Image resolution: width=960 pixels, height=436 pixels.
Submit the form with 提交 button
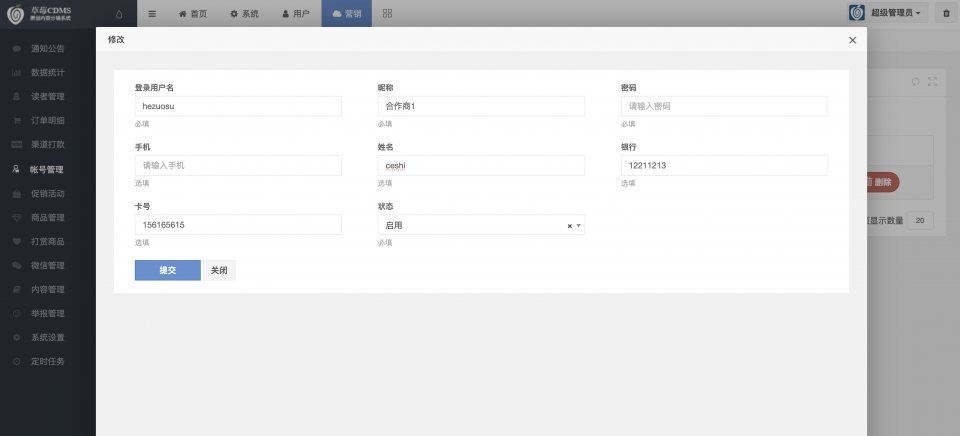click(167, 271)
